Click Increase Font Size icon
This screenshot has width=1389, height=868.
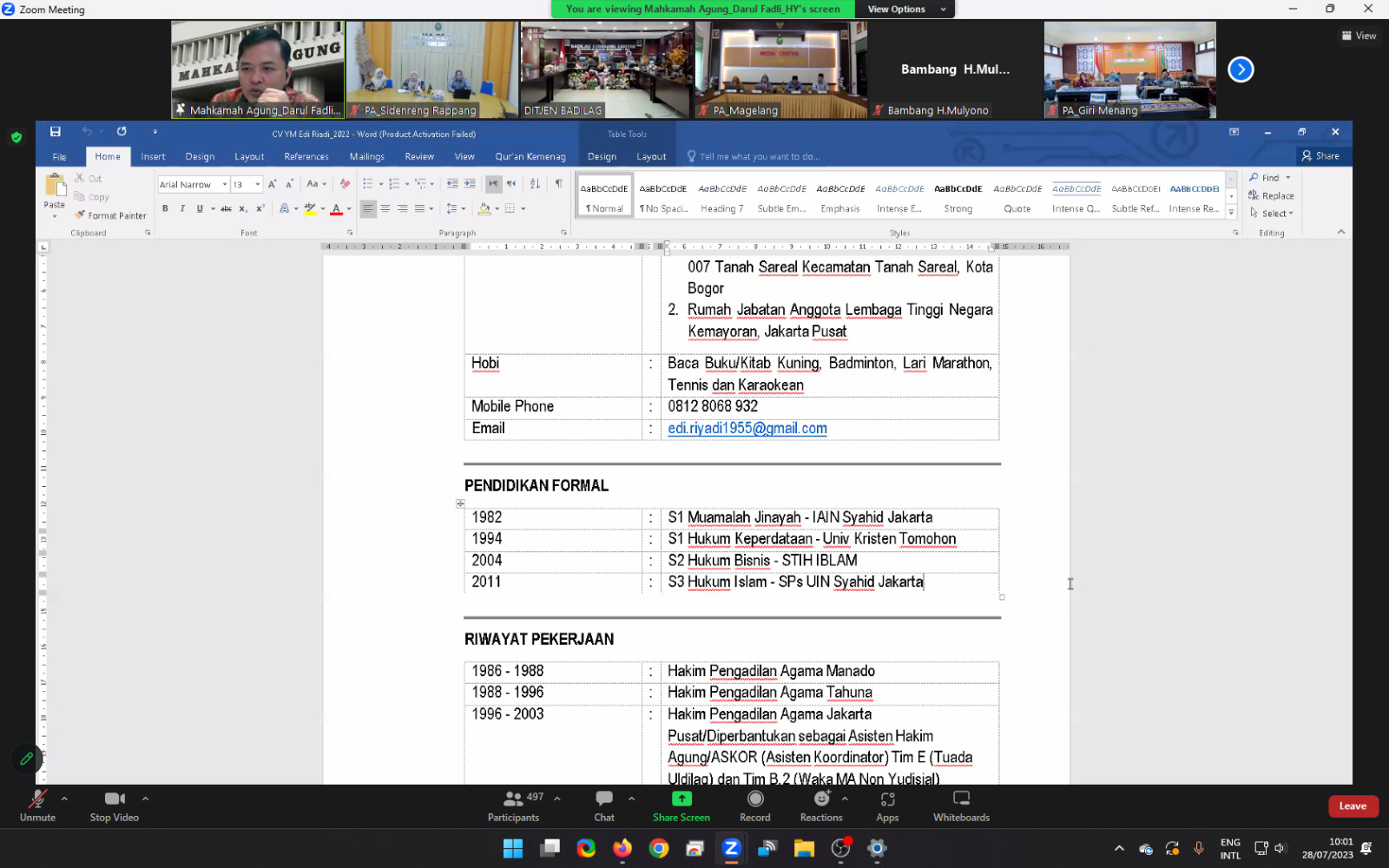(272, 184)
